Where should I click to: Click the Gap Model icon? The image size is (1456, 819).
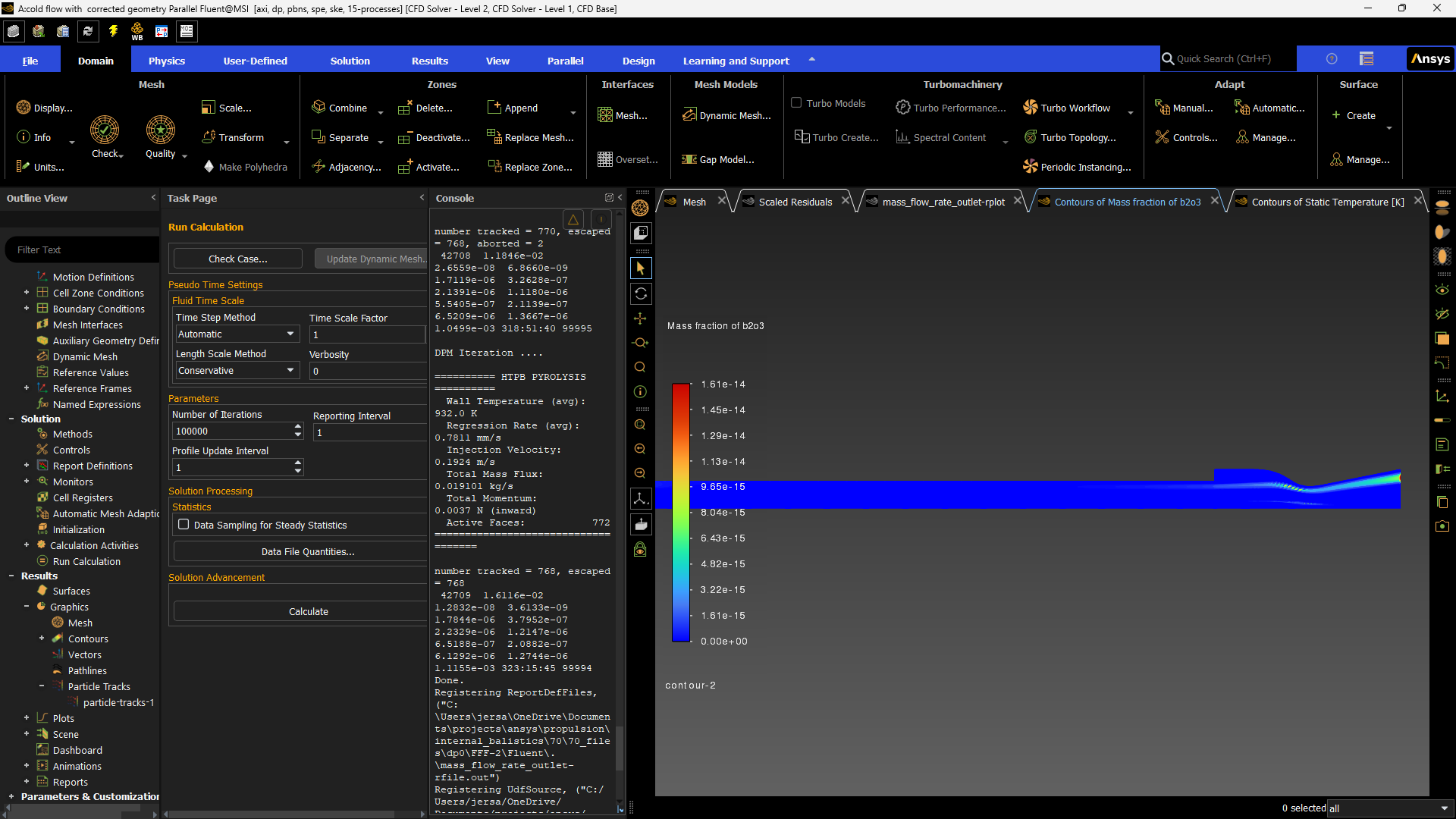click(689, 159)
